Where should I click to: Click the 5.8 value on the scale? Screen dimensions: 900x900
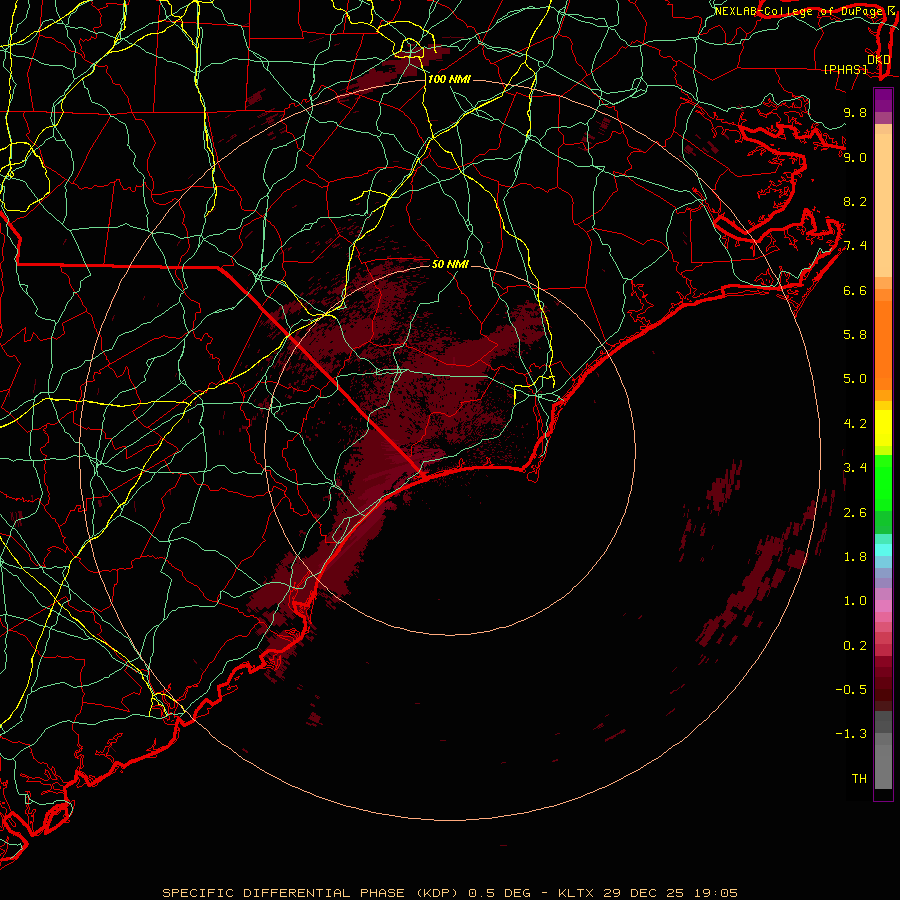(855, 335)
